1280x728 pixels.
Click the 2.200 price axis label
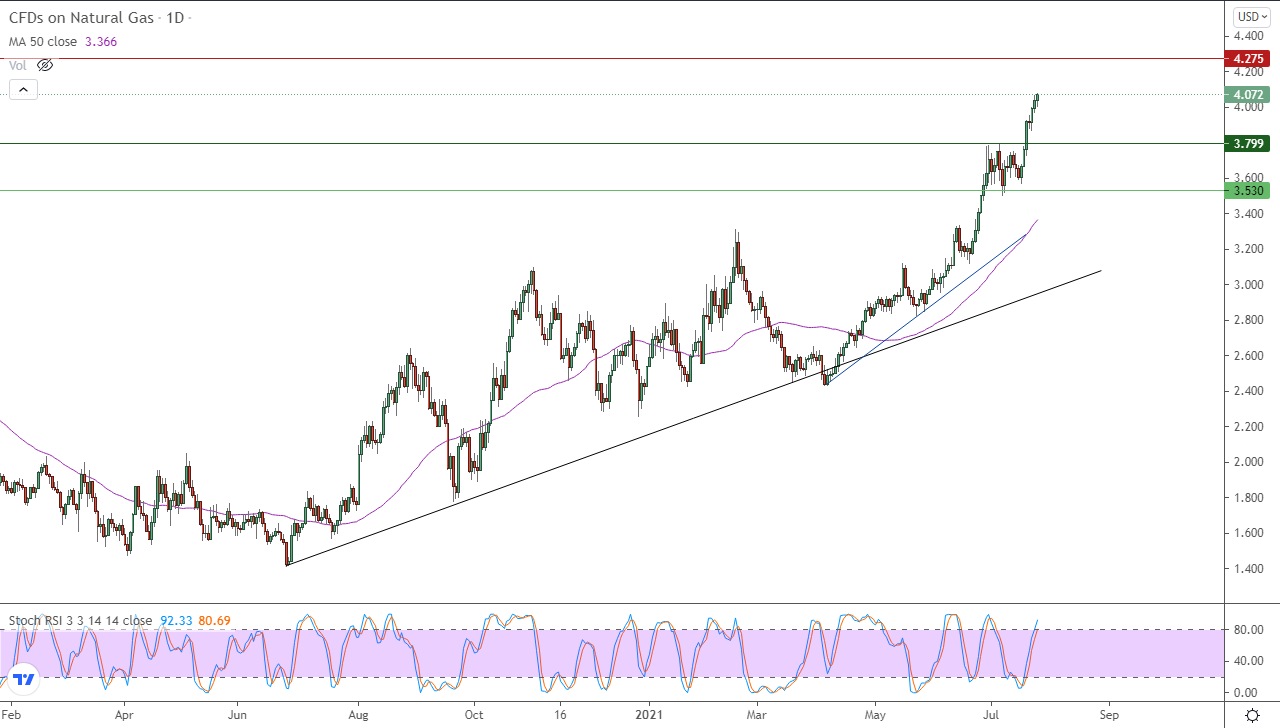pos(1247,427)
